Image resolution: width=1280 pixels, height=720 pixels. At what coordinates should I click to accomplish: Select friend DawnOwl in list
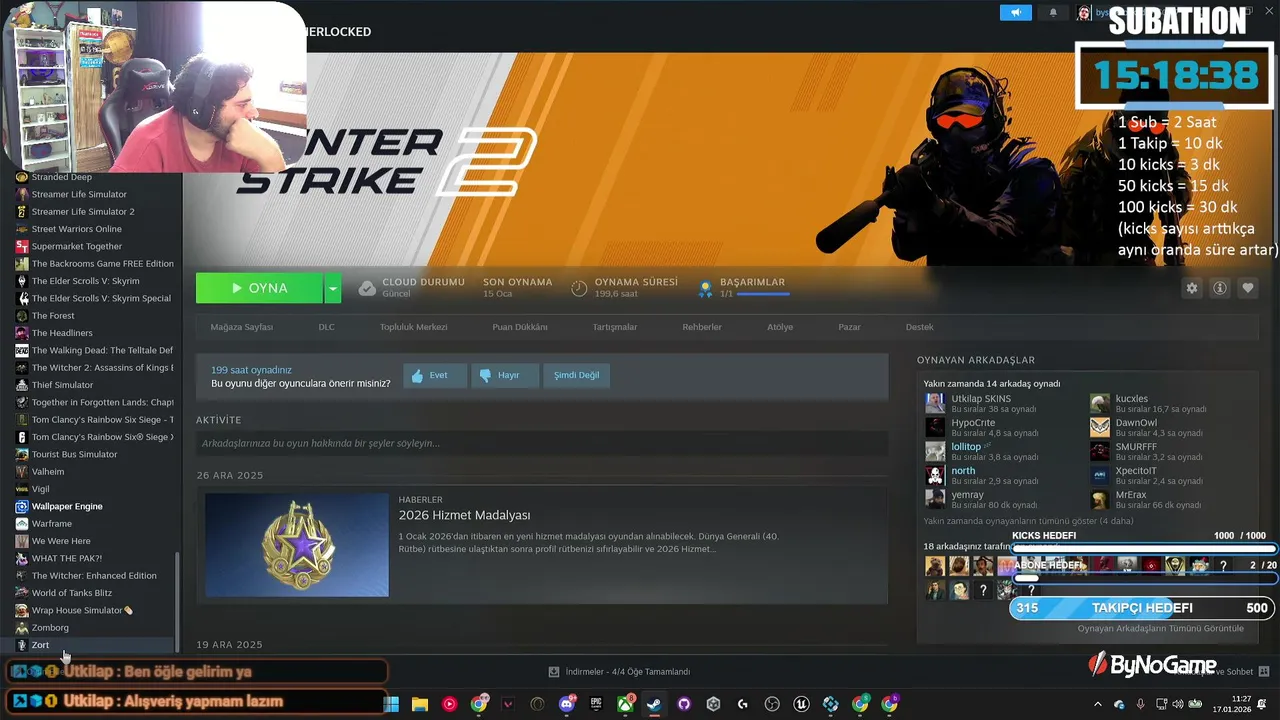pyautogui.click(x=1136, y=423)
